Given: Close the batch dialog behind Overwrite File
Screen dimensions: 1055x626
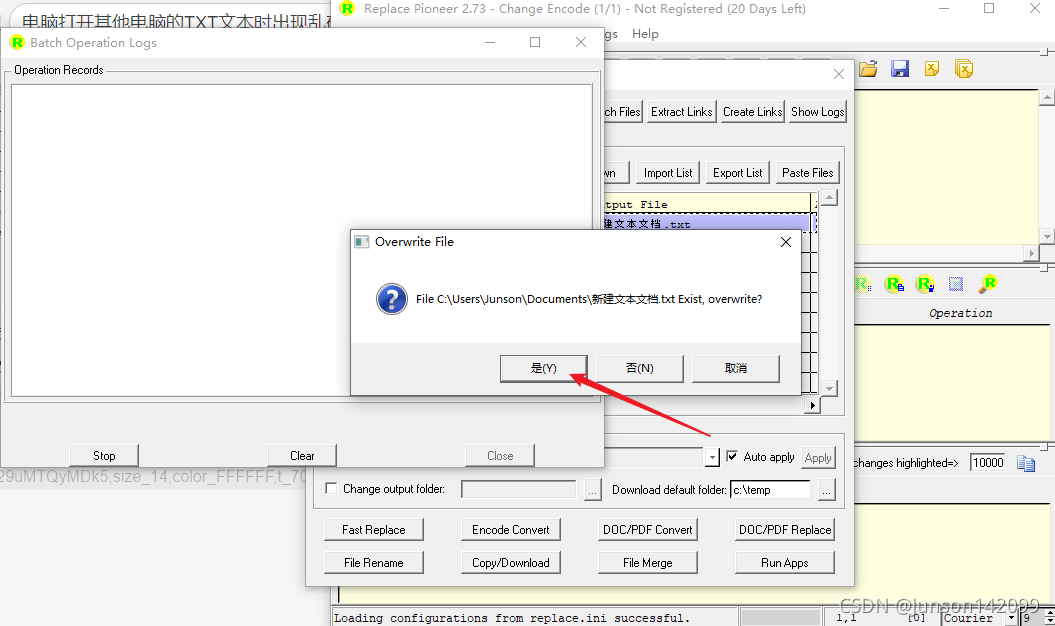Looking at the screenshot, I should [x=838, y=74].
